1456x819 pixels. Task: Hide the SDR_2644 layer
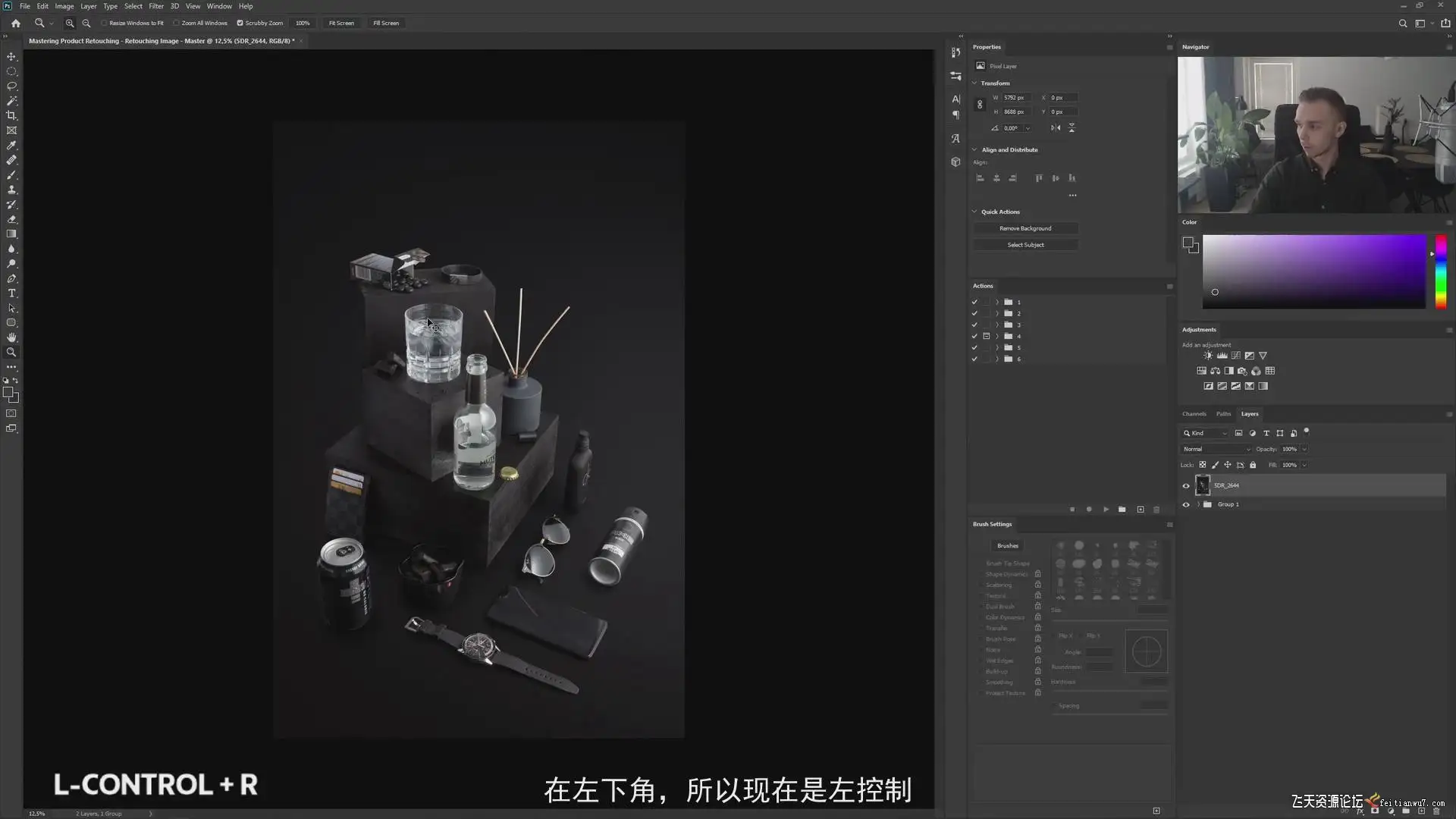click(1186, 486)
